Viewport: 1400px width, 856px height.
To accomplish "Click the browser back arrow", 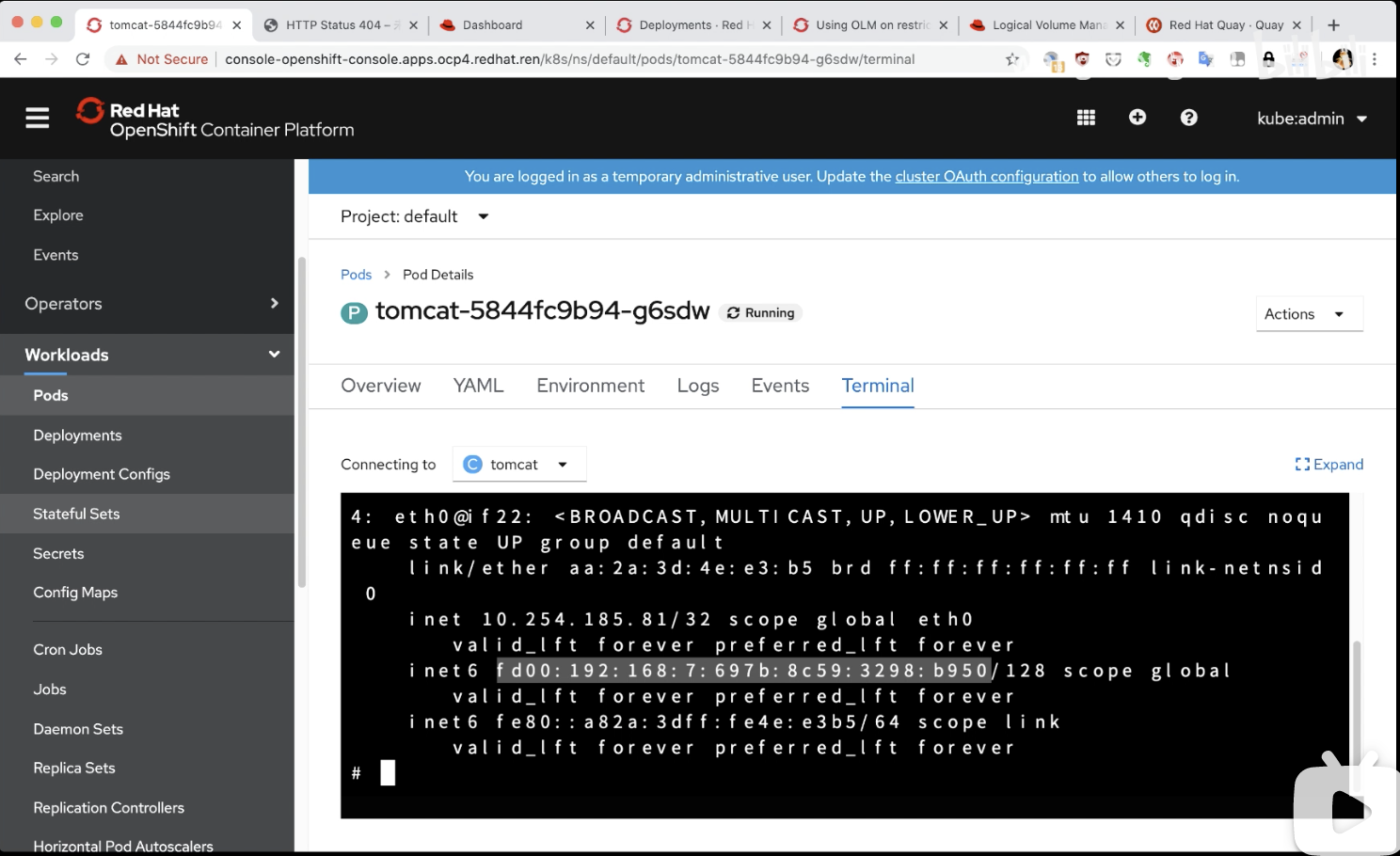I will pos(21,59).
